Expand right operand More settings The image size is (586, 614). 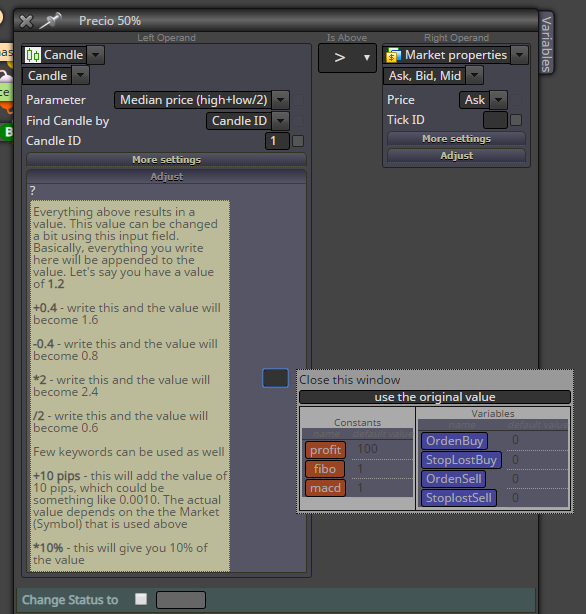point(456,139)
